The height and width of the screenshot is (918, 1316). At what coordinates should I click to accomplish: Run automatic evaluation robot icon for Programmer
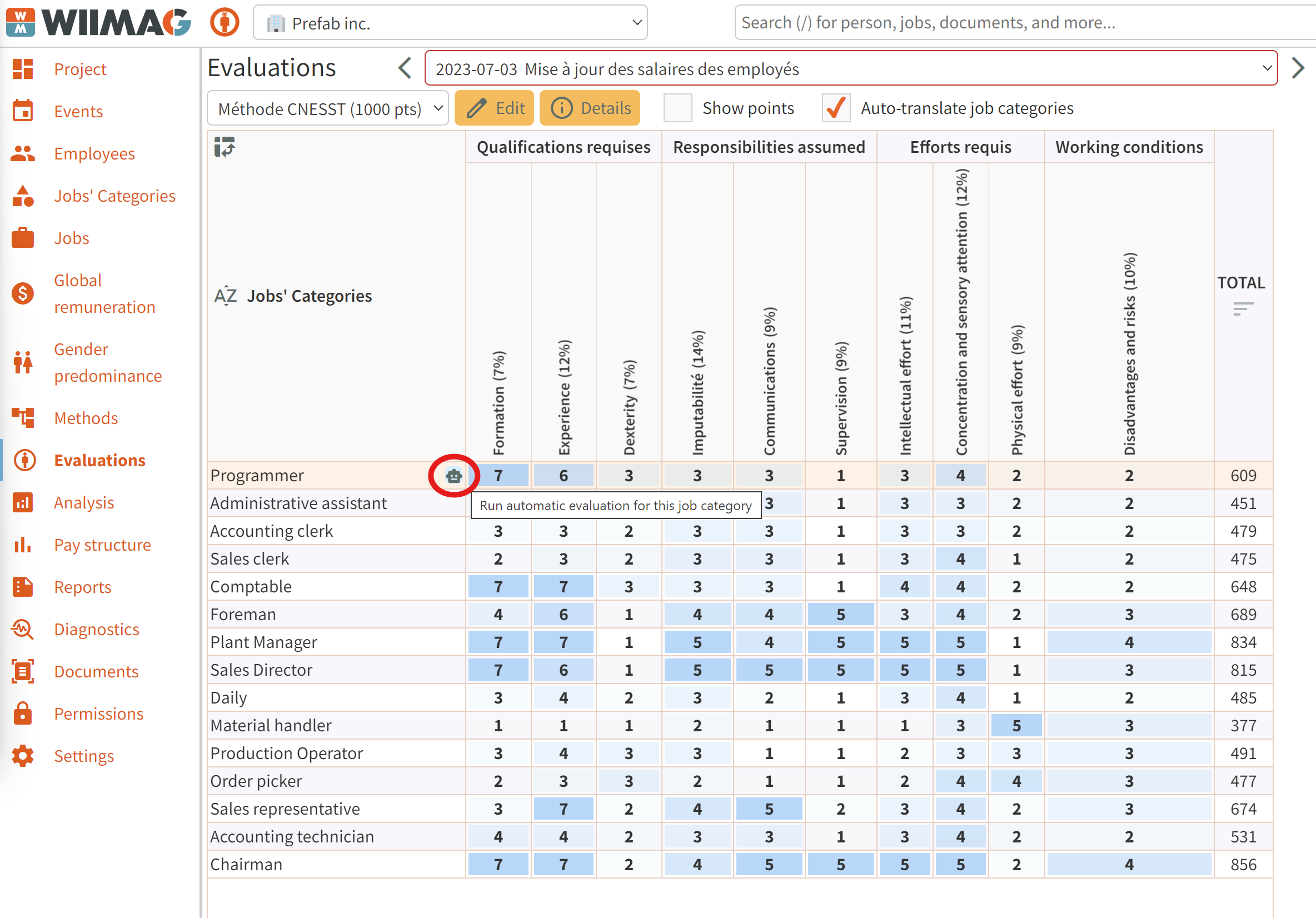coord(454,476)
